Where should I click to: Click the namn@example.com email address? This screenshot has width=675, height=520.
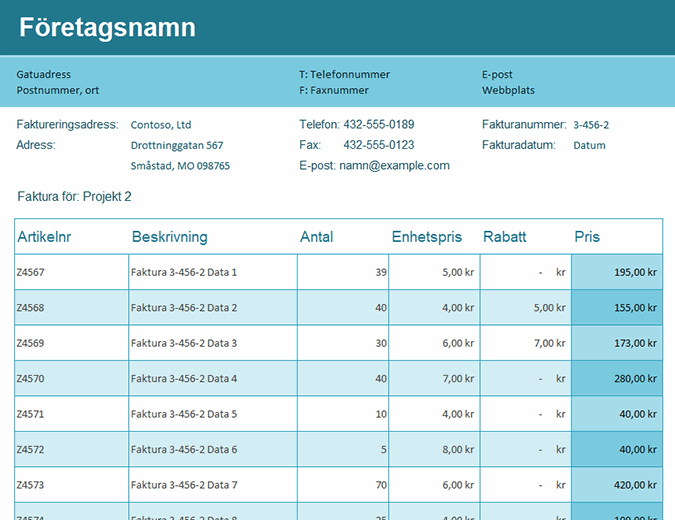coord(394,165)
